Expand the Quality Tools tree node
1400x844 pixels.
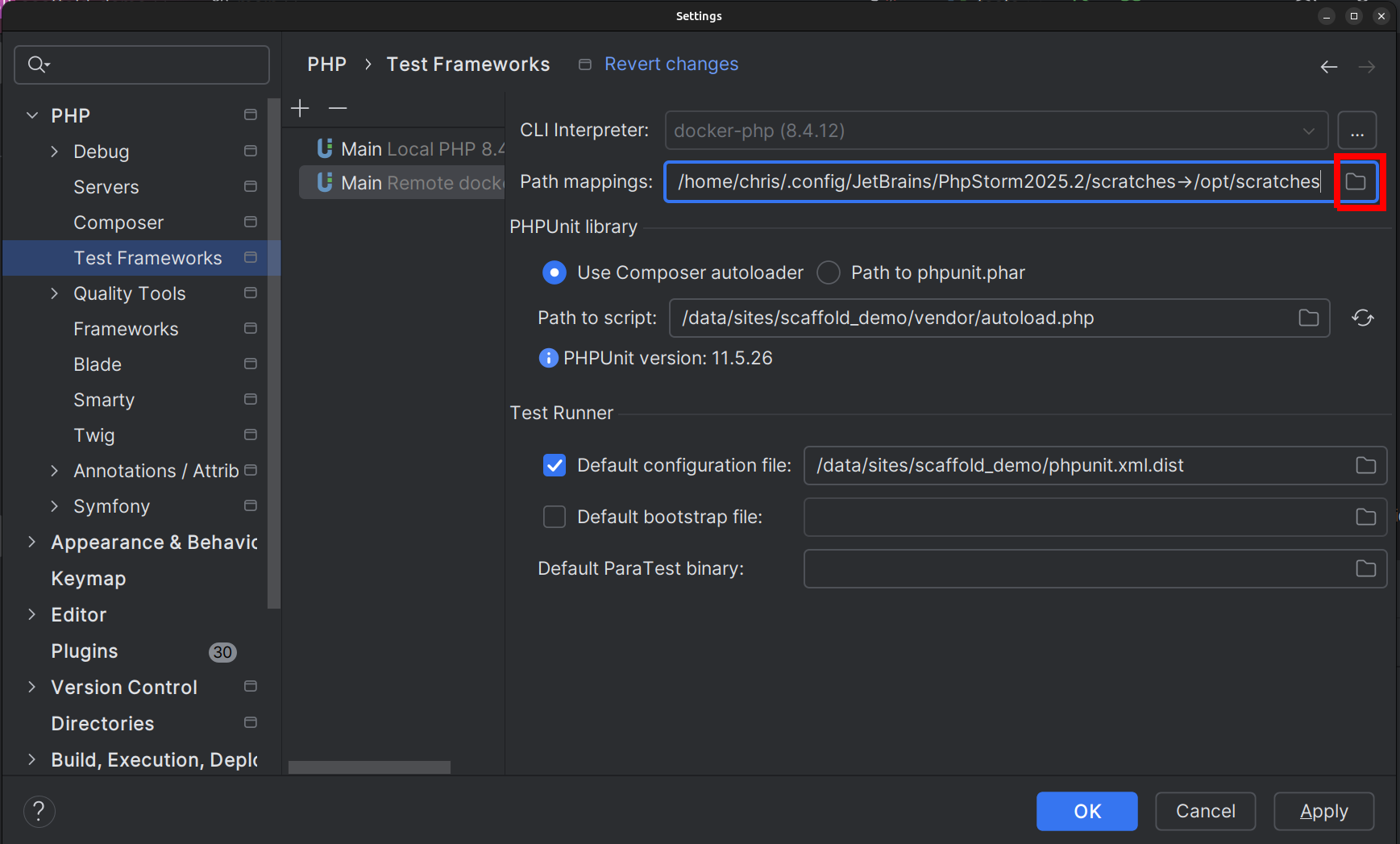[x=55, y=293]
